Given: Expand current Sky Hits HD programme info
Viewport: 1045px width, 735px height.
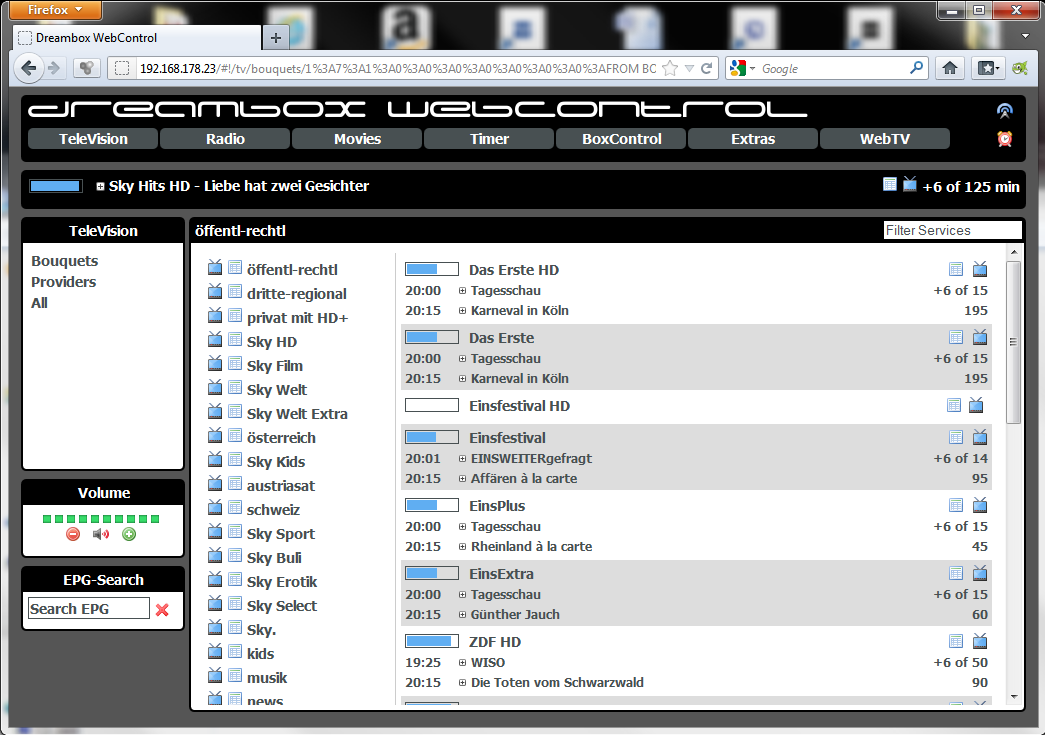Looking at the screenshot, I should [101, 187].
